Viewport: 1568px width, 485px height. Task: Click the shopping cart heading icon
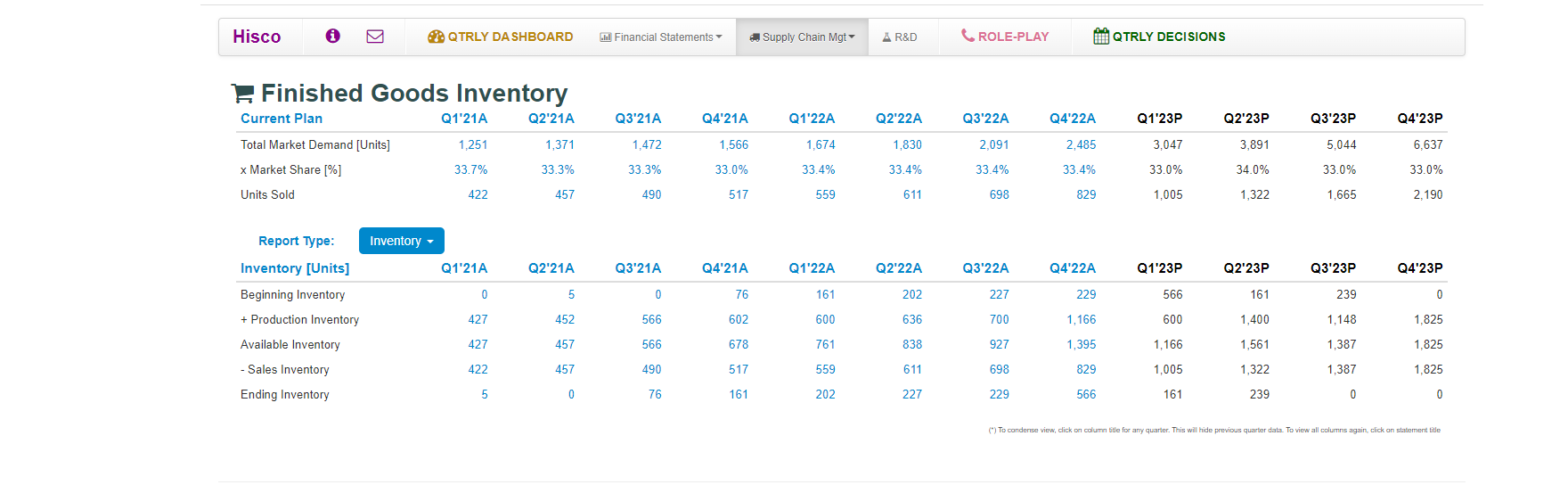point(242,93)
